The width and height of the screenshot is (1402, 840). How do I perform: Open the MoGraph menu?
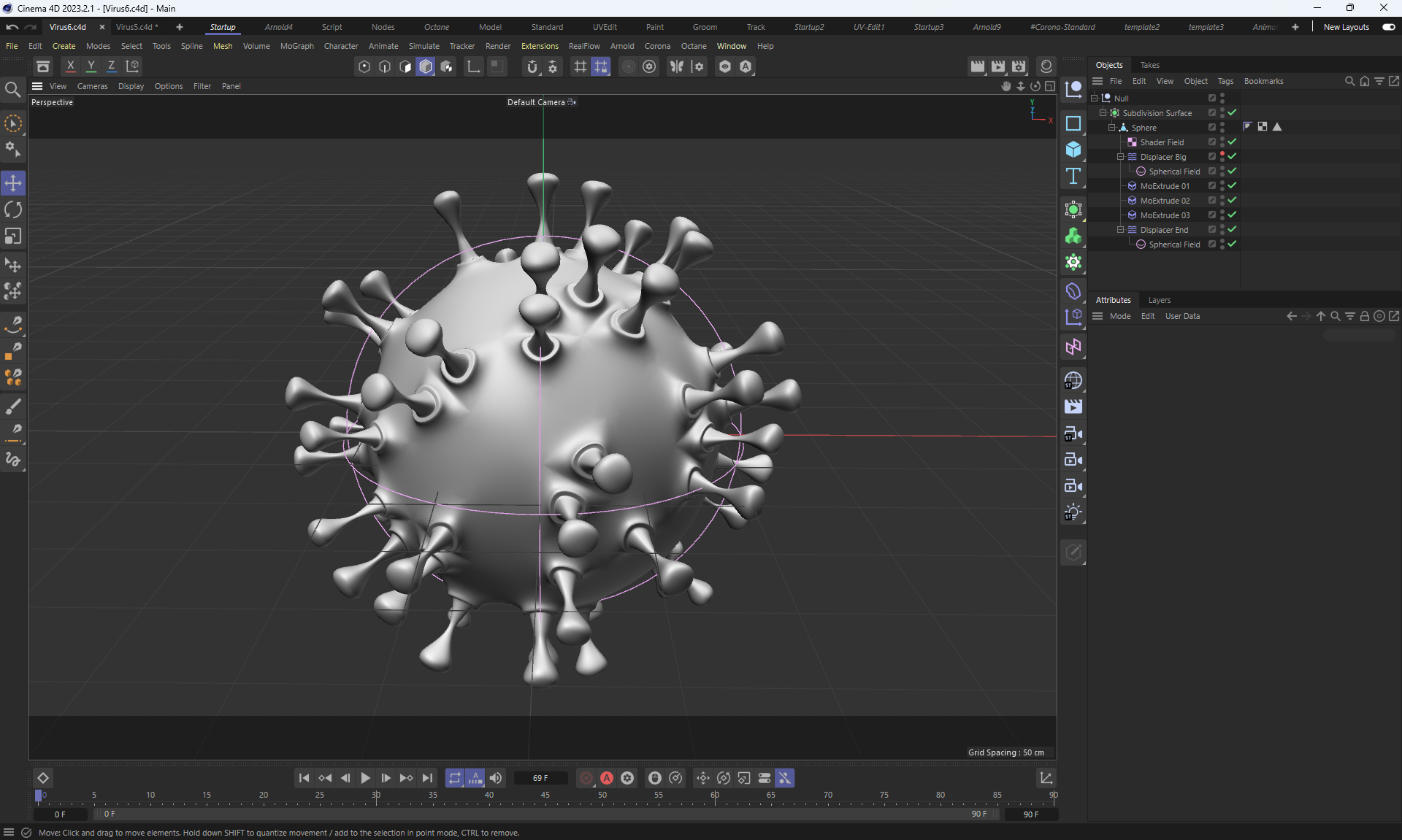296,46
